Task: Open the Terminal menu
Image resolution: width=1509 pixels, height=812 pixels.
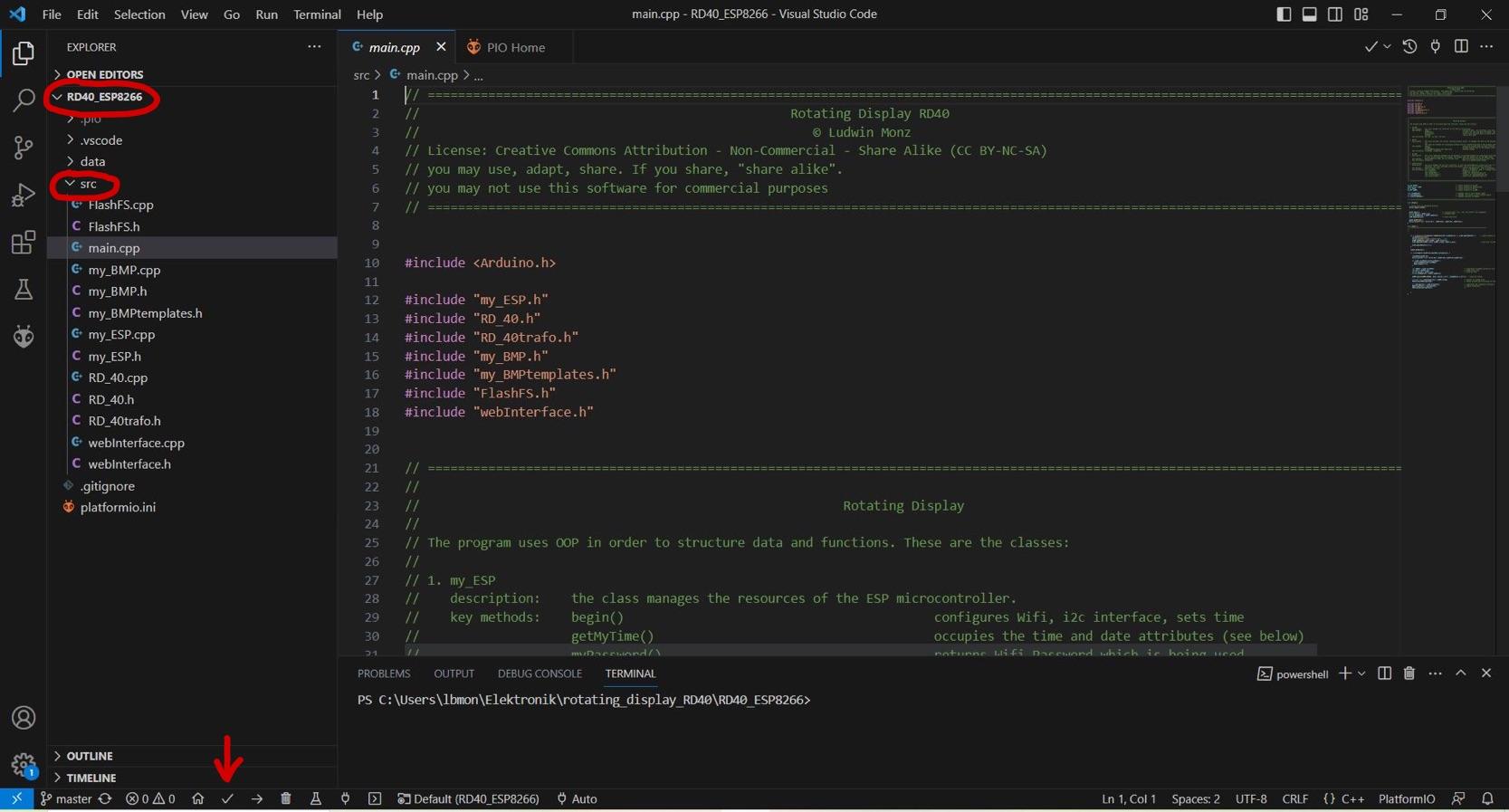Action: click(317, 14)
